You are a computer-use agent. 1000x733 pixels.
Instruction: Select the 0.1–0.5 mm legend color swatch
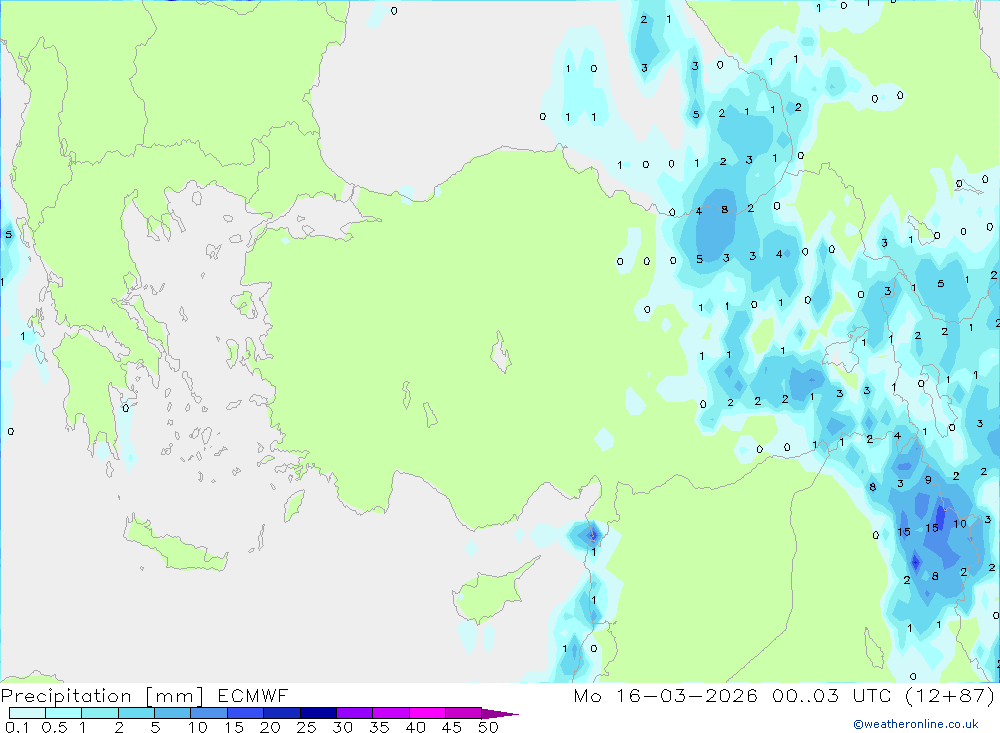point(27,713)
